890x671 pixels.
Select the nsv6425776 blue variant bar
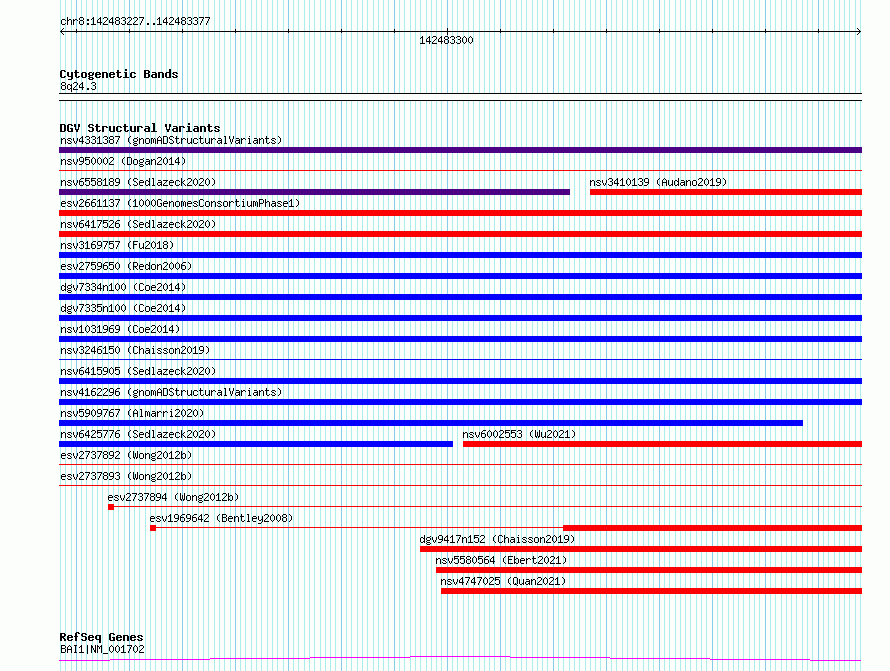pyautogui.click(x=256, y=444)
